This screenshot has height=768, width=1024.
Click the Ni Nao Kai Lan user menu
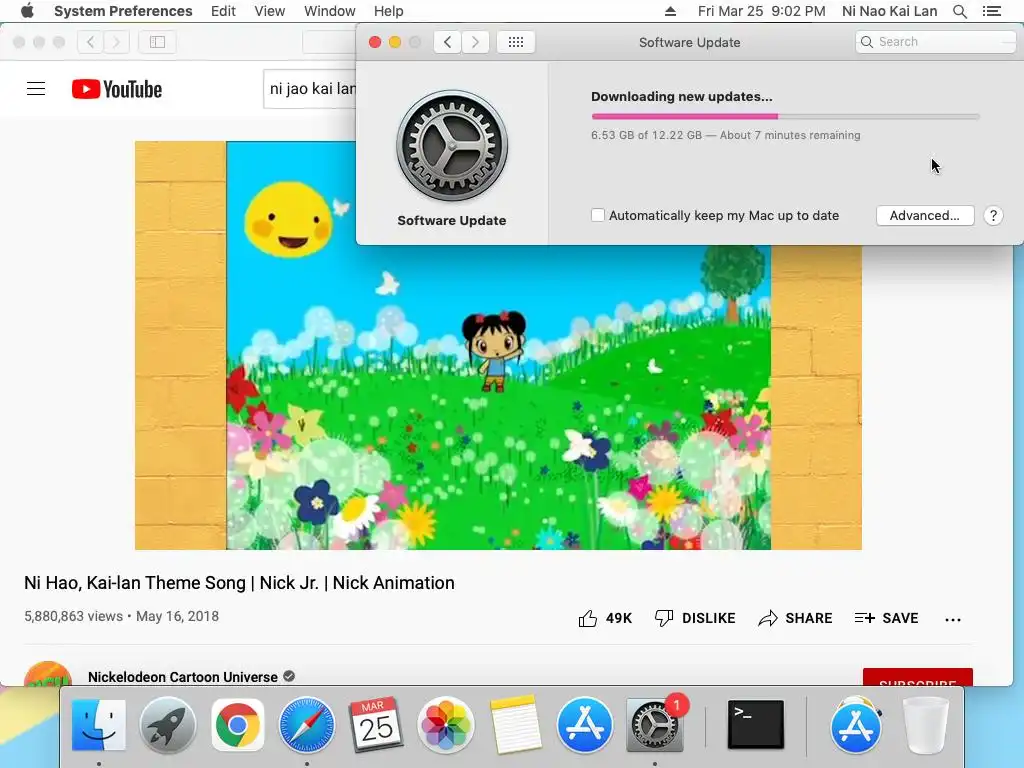pyautogui.click(x=889, y=11)
